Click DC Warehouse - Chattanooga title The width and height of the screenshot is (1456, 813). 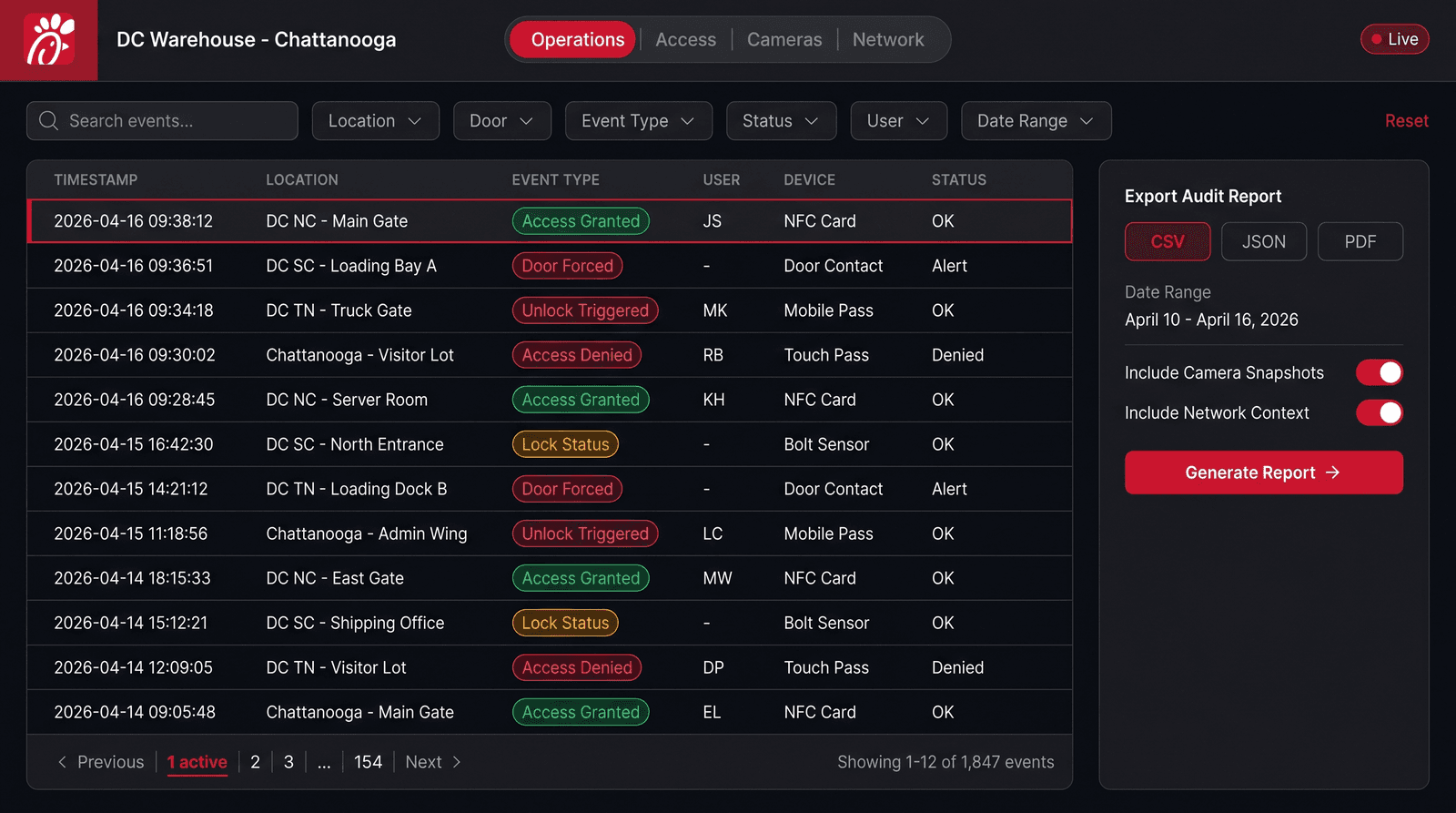(x=256, y=40)
